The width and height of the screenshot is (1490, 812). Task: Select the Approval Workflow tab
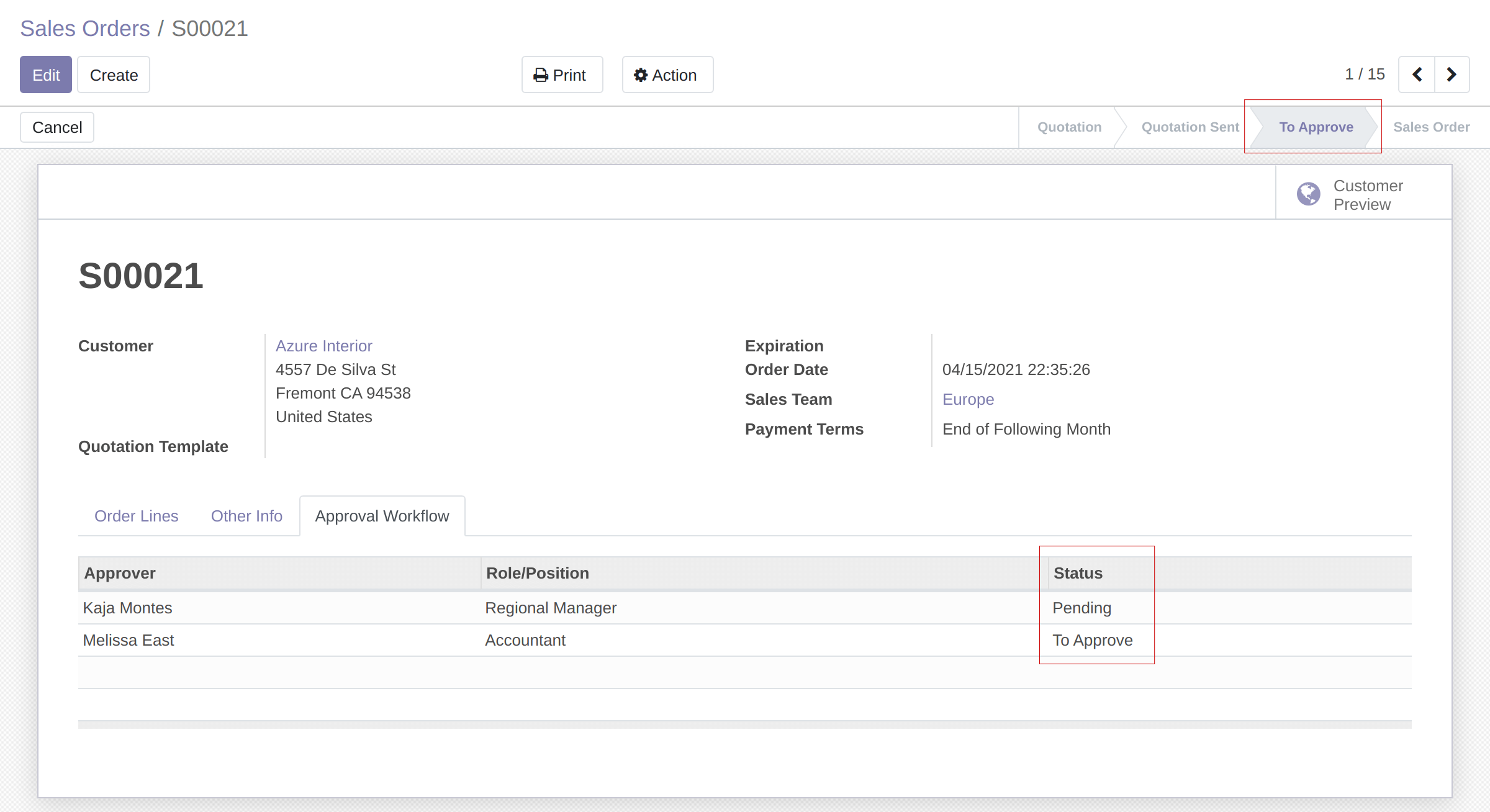click(x=382, y=516)
